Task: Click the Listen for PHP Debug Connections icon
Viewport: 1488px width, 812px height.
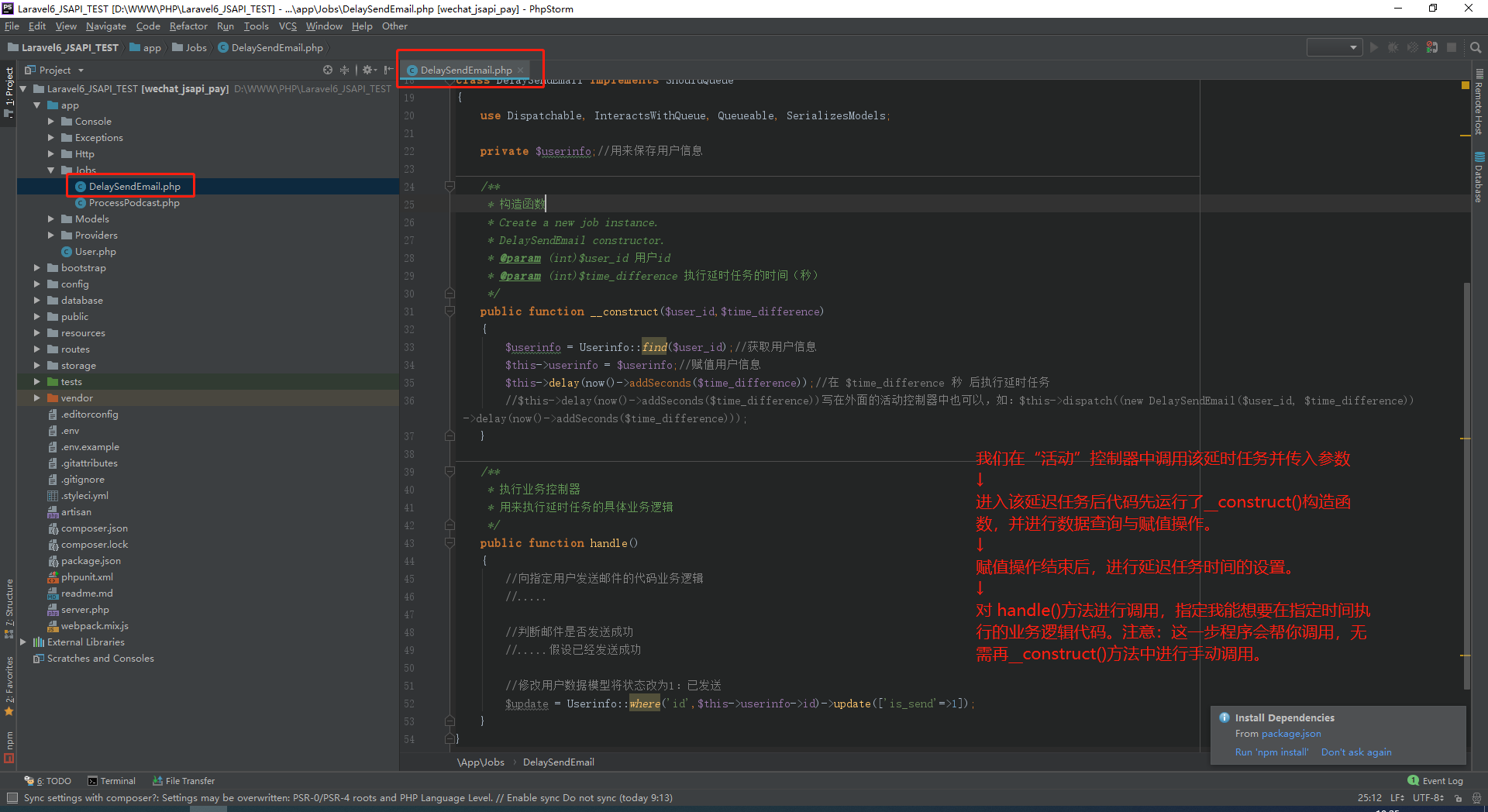Action: pyautogui.click(x=1432, y=47)
